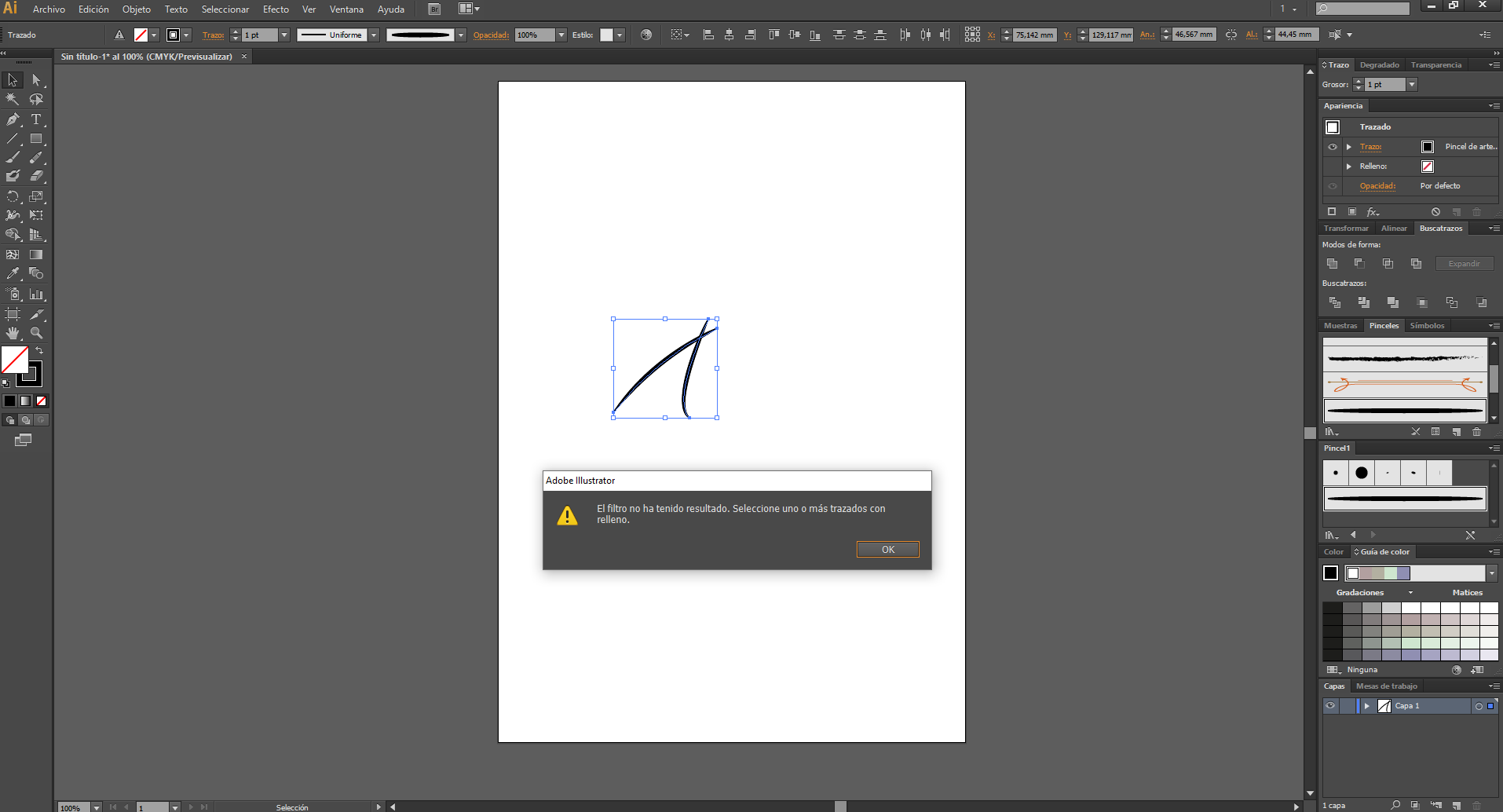Open Add New Effect fx menu
Image resolution: width=1503 pixels, height=812 pixels.
(1373, 212)
